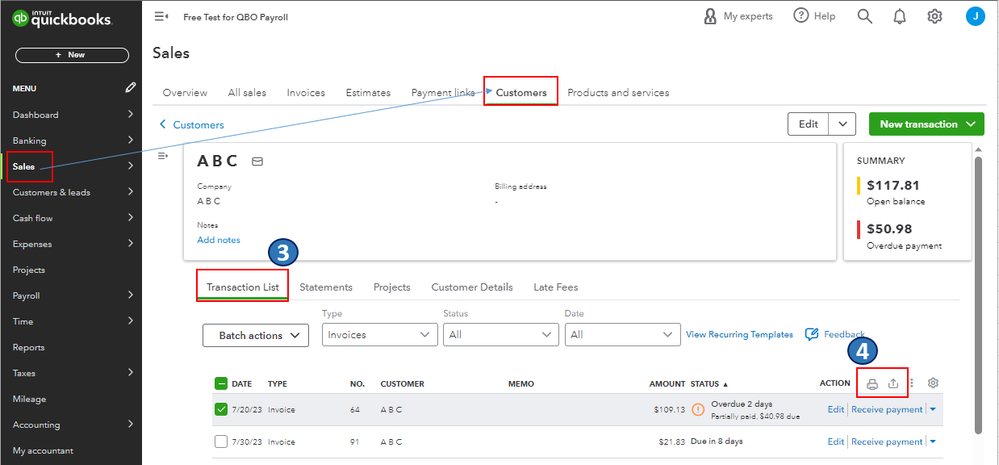The width and height of the screenshot is (999, 465).
Task: Open the account settings gear in header
Action: click(x=935, y=16)
